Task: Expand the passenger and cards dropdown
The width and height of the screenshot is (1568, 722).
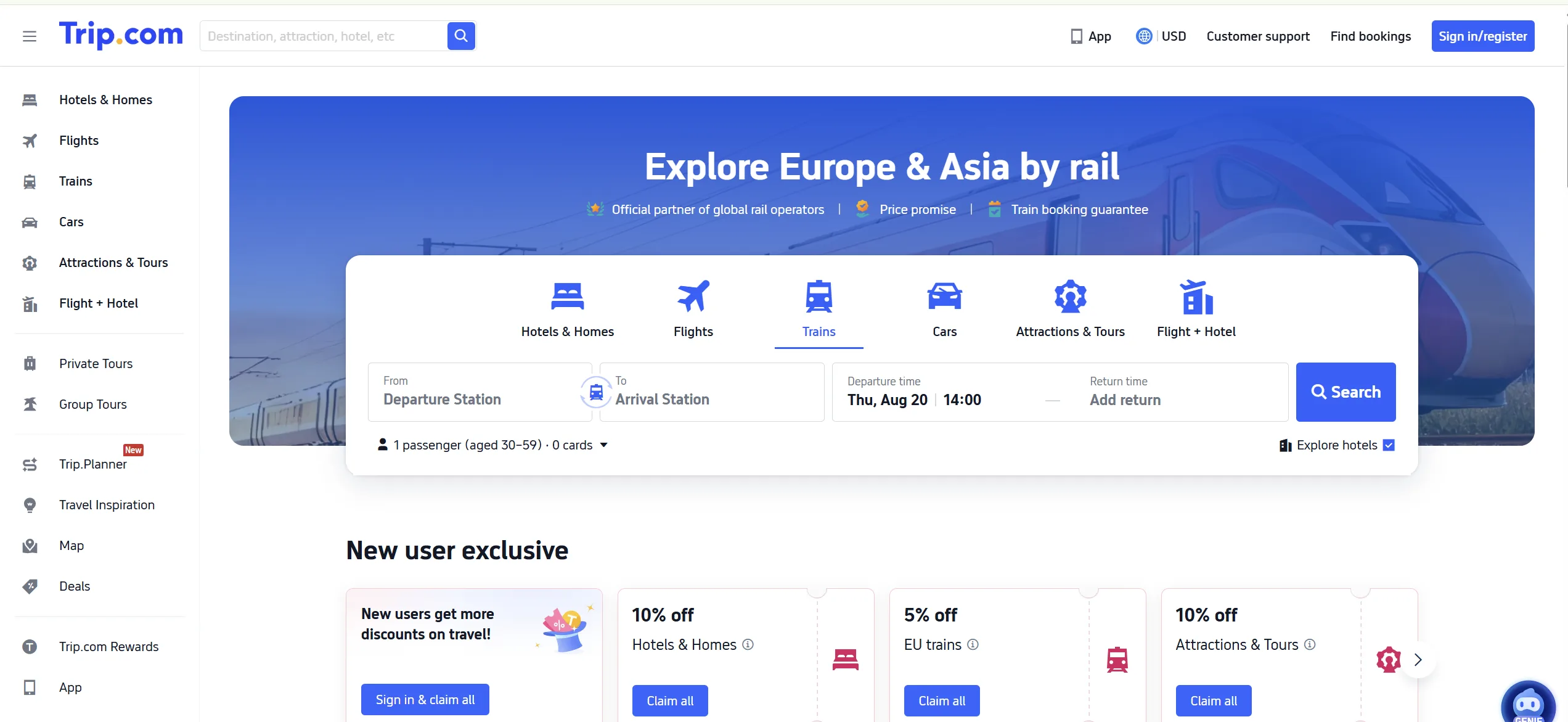Action: (492, 445)
